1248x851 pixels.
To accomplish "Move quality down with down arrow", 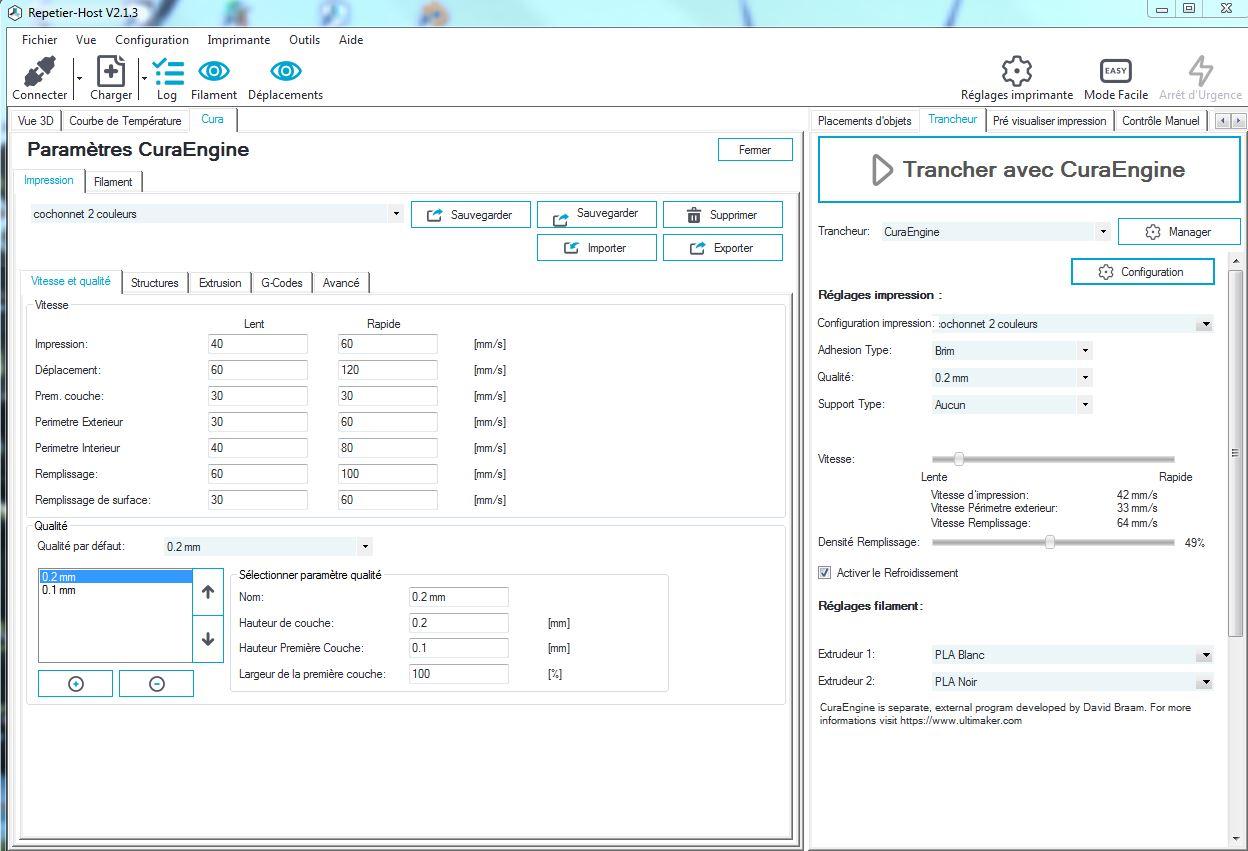I will 208,639.
